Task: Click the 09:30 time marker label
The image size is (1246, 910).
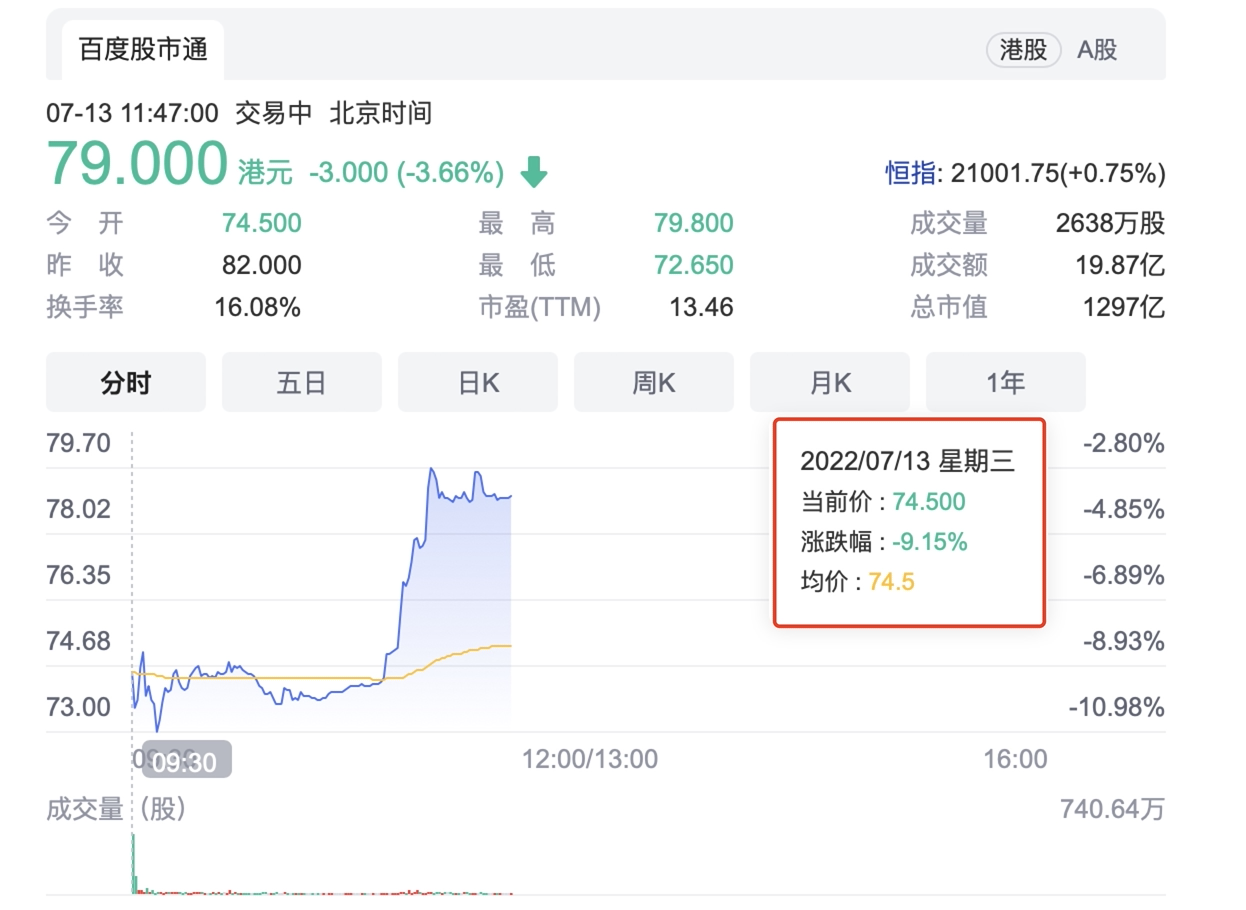Action: coord(186,759)
